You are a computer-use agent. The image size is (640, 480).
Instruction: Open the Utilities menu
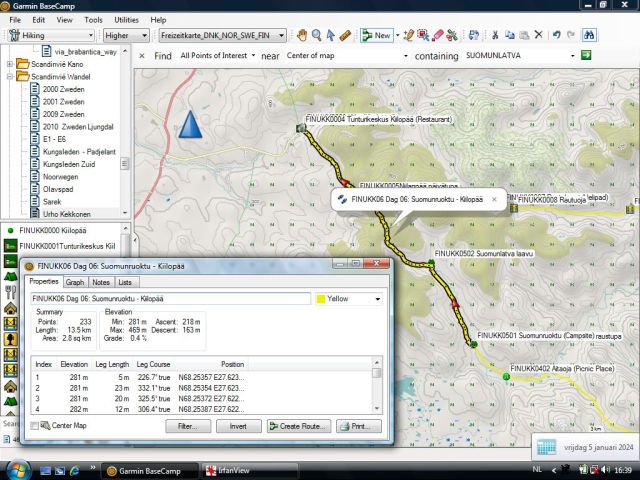[126, 19]
